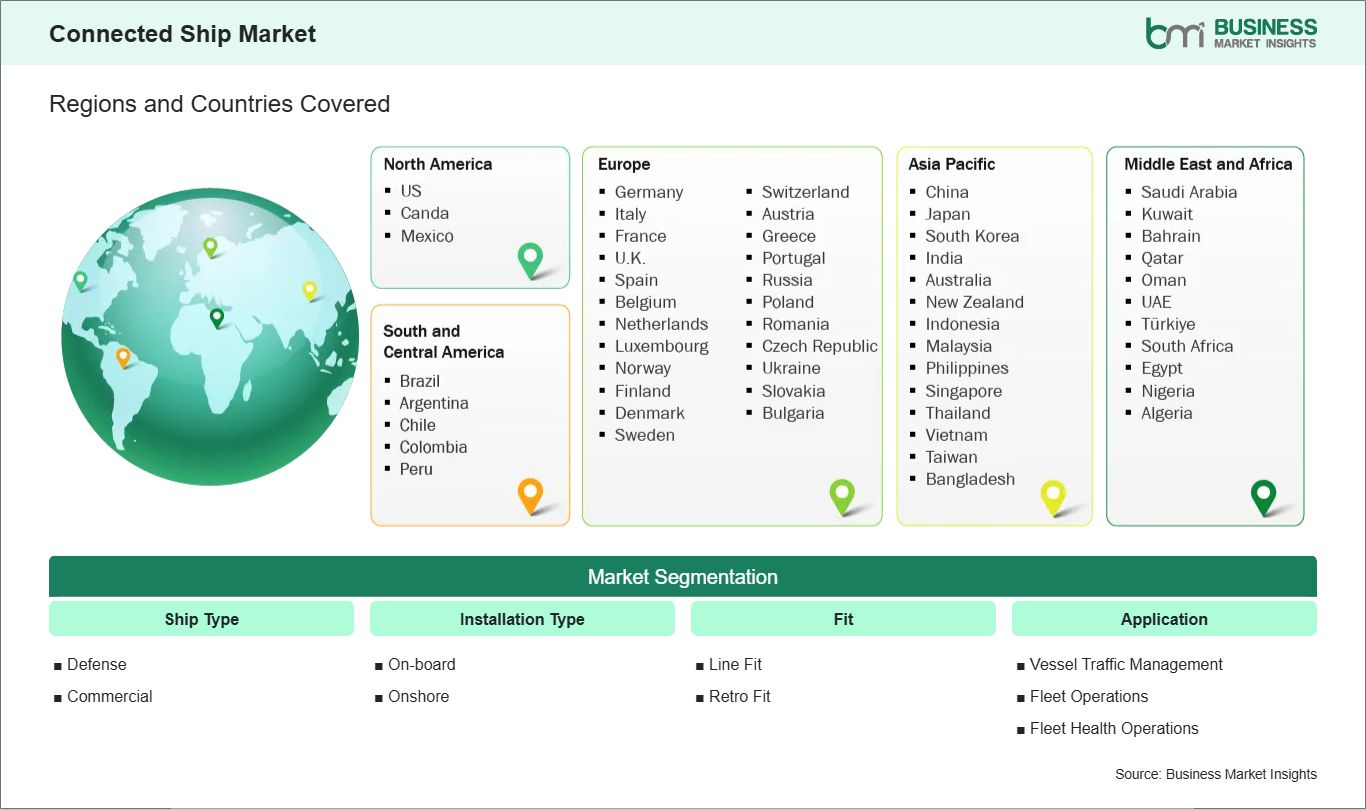1366x810 pixels.
Task: Click the yellow pin in Asia Pacific card
Action: click(1053, 495)
